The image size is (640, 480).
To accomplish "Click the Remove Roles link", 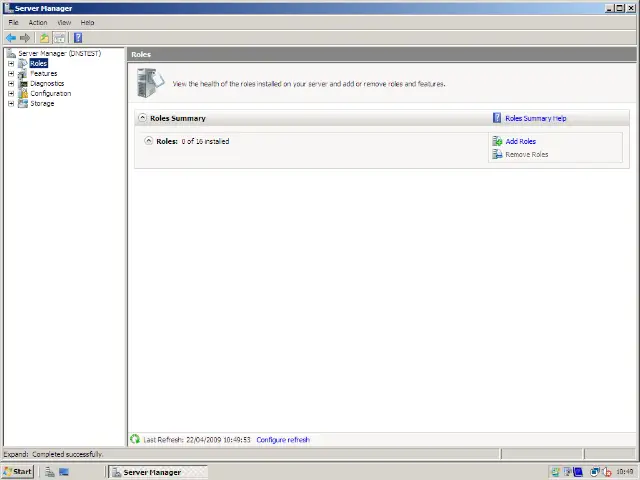I will (527, 154).
